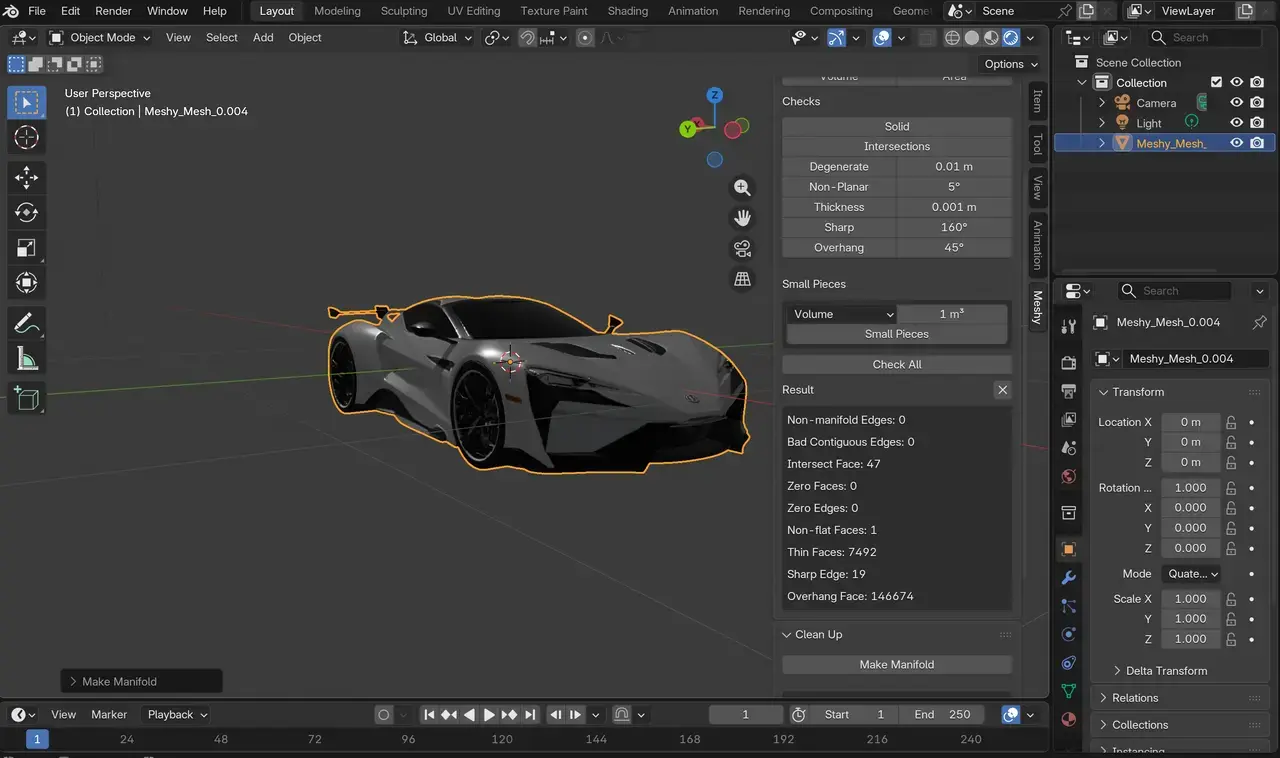Select the Move tool
This screenshot has width=1280, height=758.
click(27, 178)
